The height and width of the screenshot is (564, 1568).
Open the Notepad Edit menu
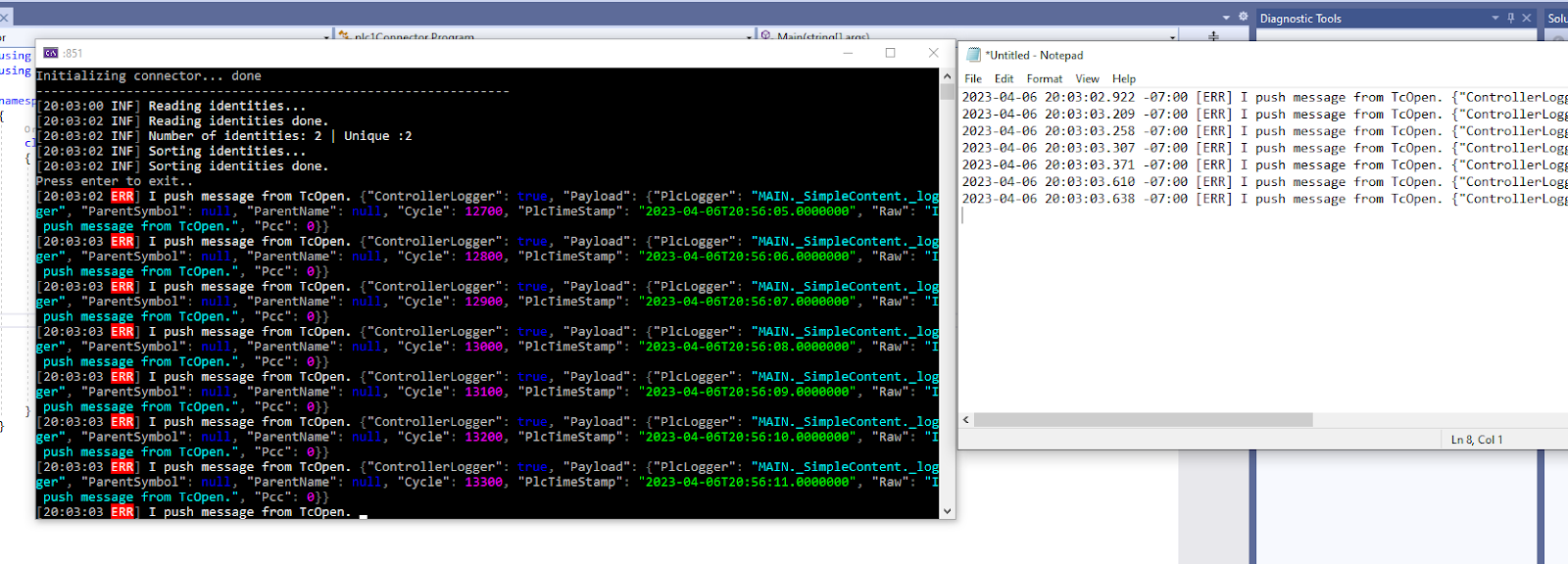click(x=1004, y=78)
